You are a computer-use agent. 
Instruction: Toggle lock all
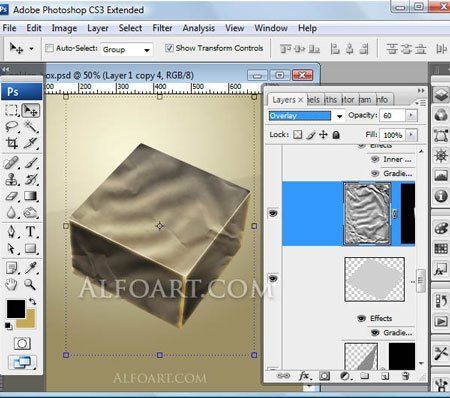click(336, 135)
